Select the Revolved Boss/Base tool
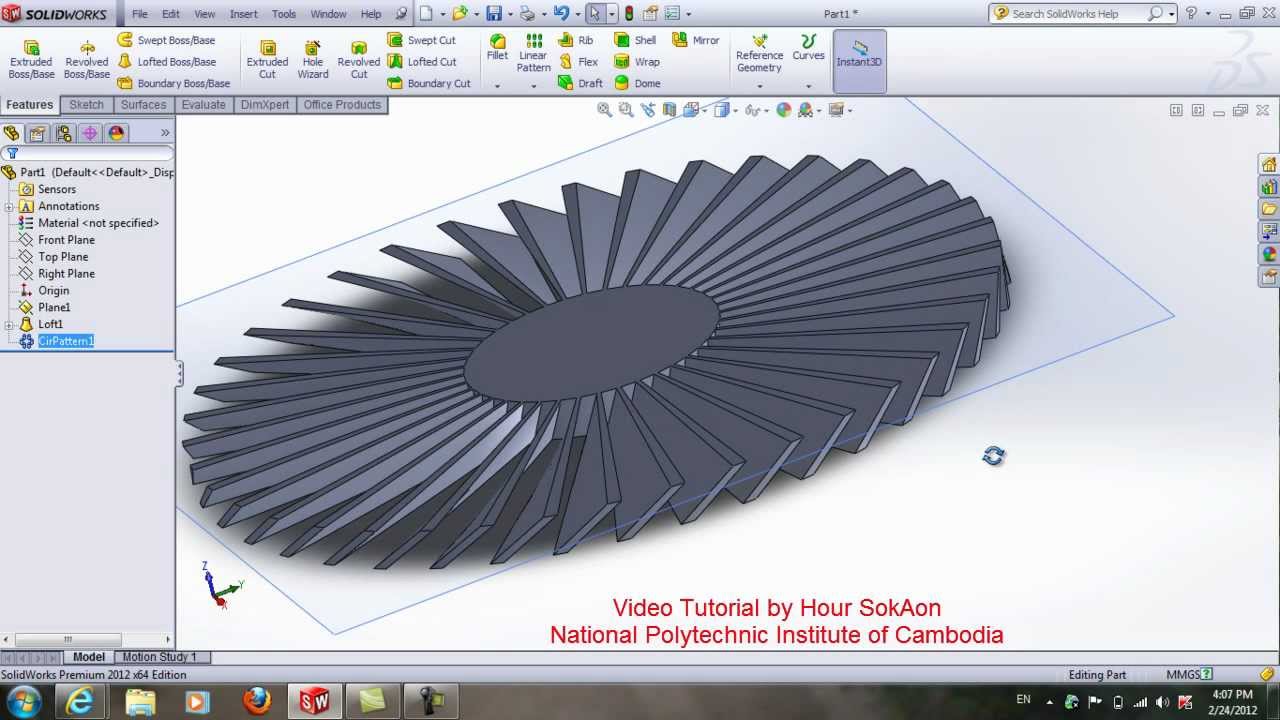Image resolution: width=1280 pixels, height=720 pixels. tap(87, 60)
